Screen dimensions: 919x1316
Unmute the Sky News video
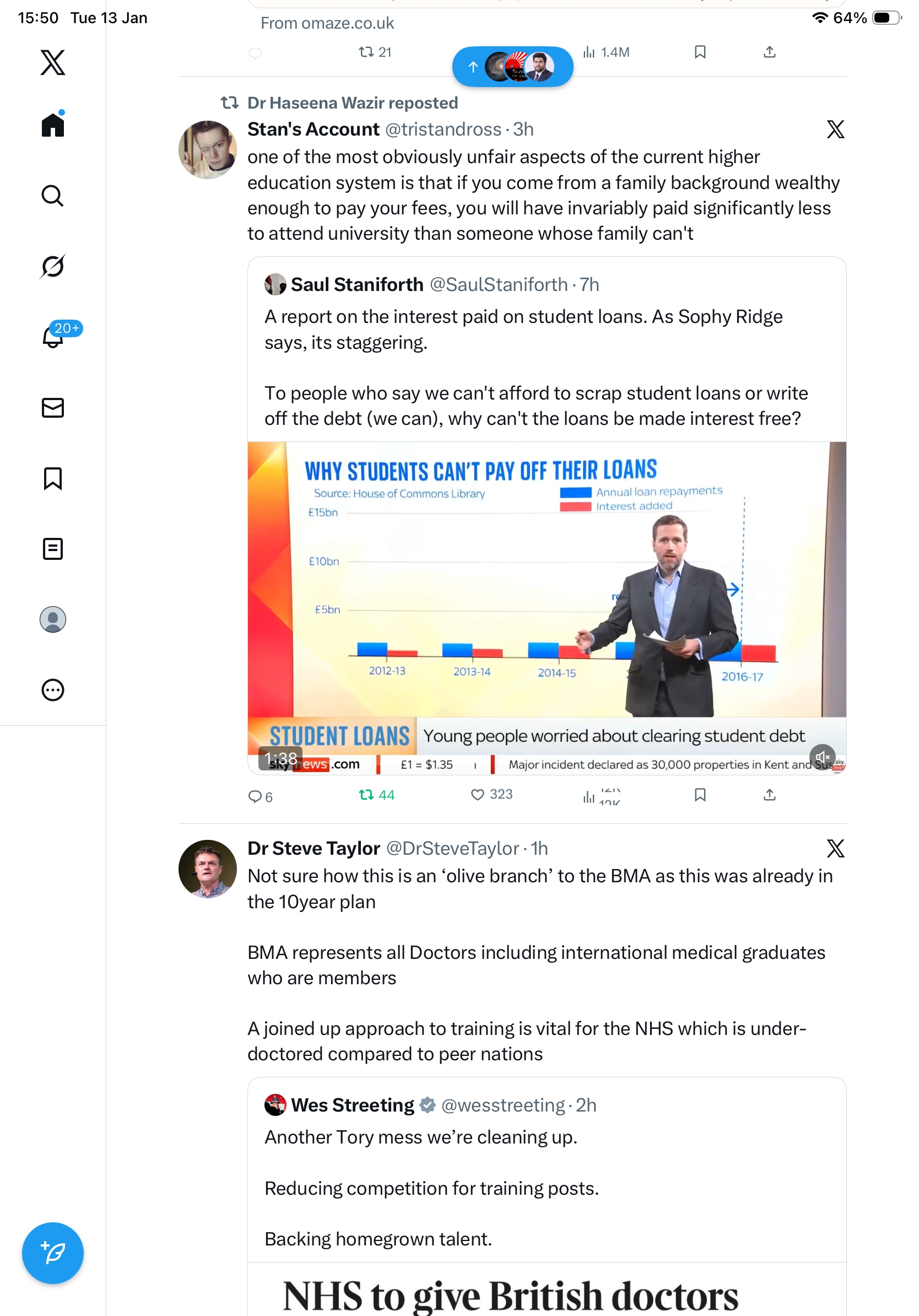(822, 757)
